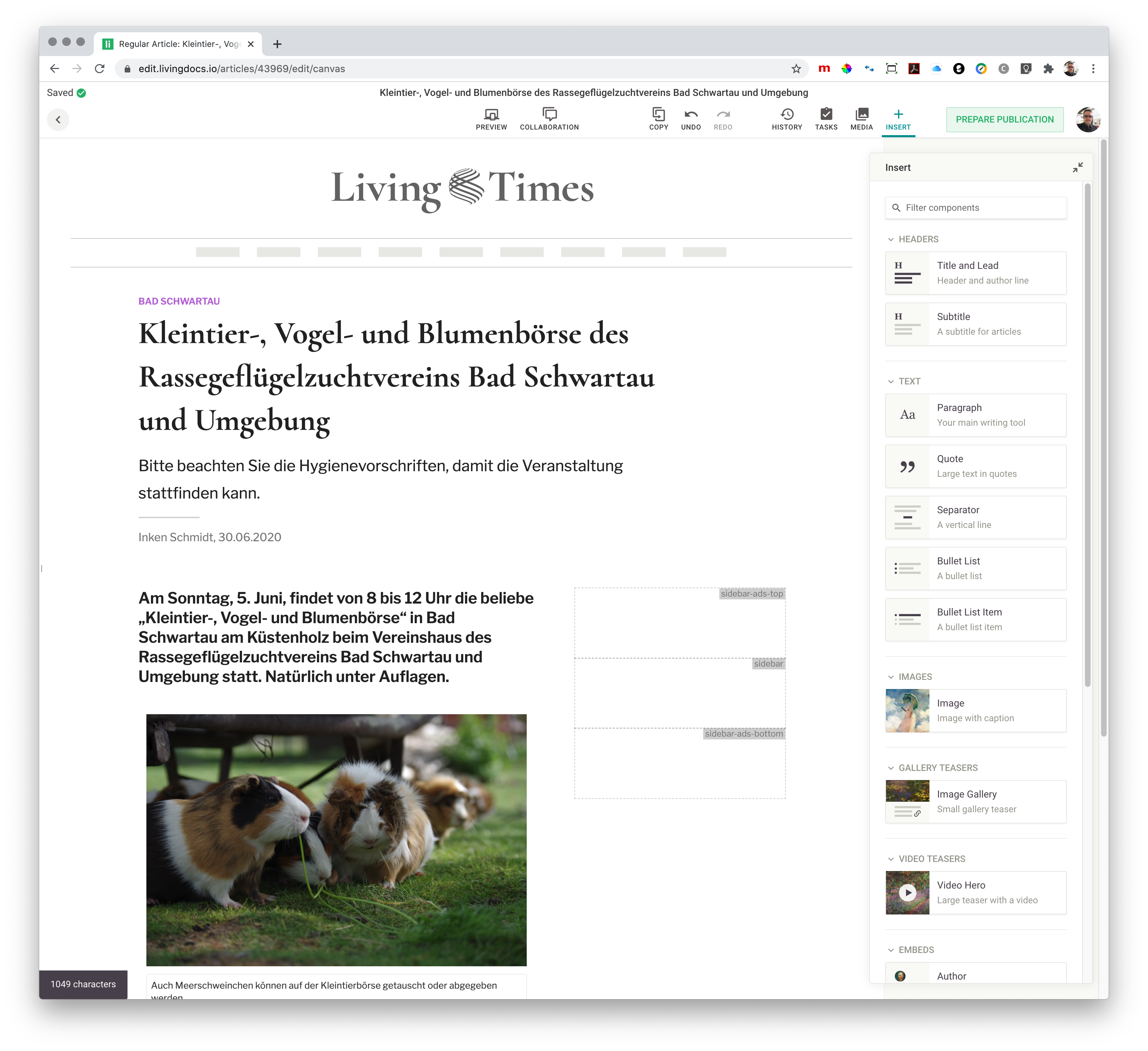Open a new browser tab
This screenshot has height=1051, width=1148.
tap(277, 44)
